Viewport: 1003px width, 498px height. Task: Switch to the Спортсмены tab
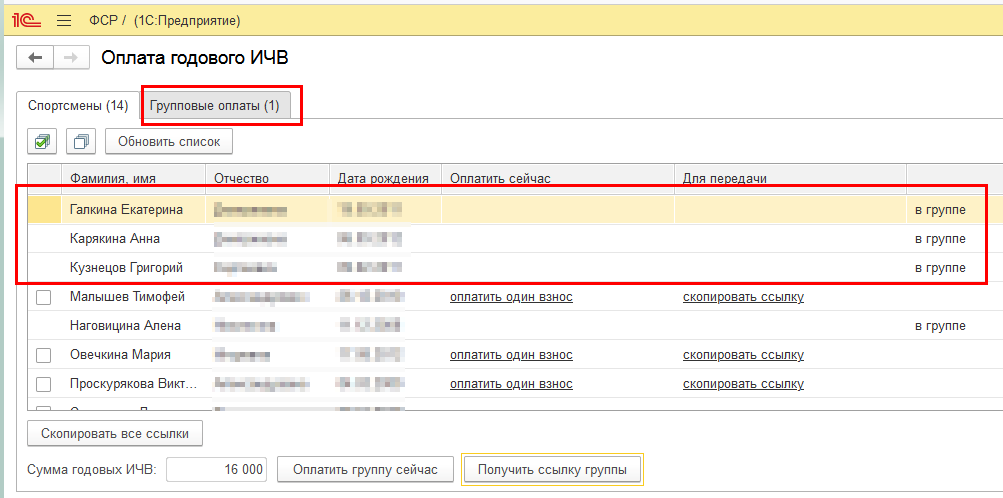click(78, 105)
